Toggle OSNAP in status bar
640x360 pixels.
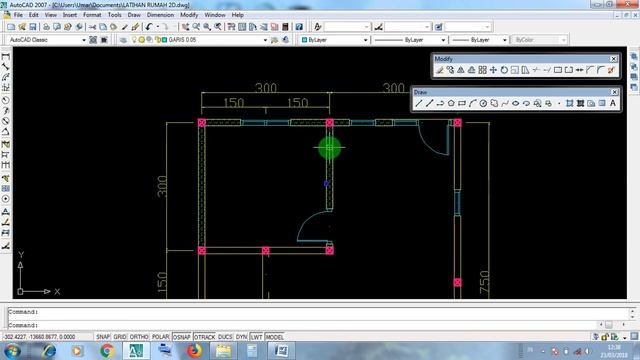pyautogui.click(x=182, y=337)
